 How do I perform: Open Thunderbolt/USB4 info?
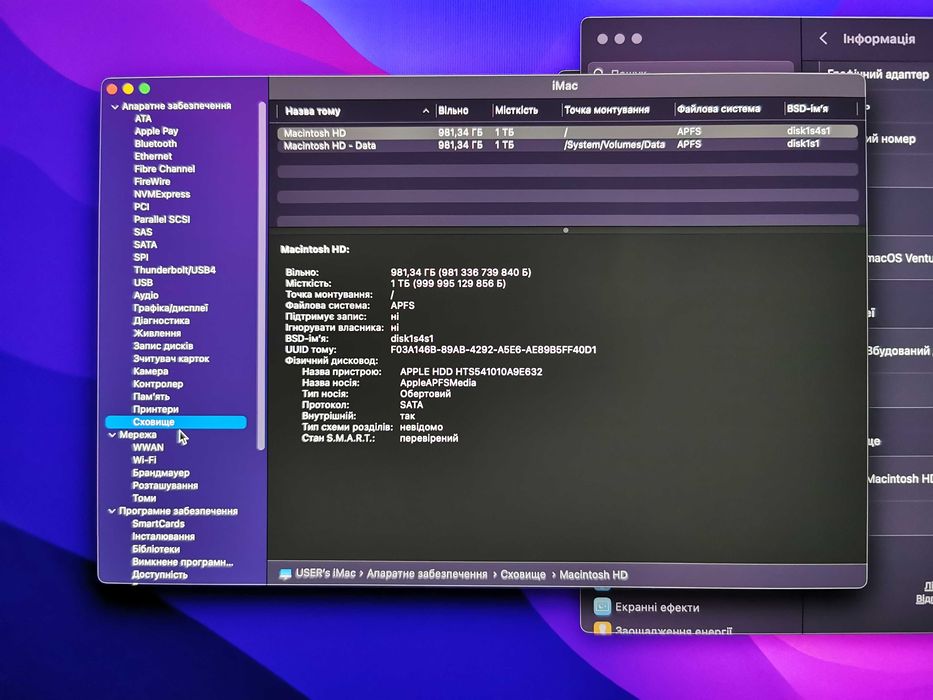click(x=174, y=270)
